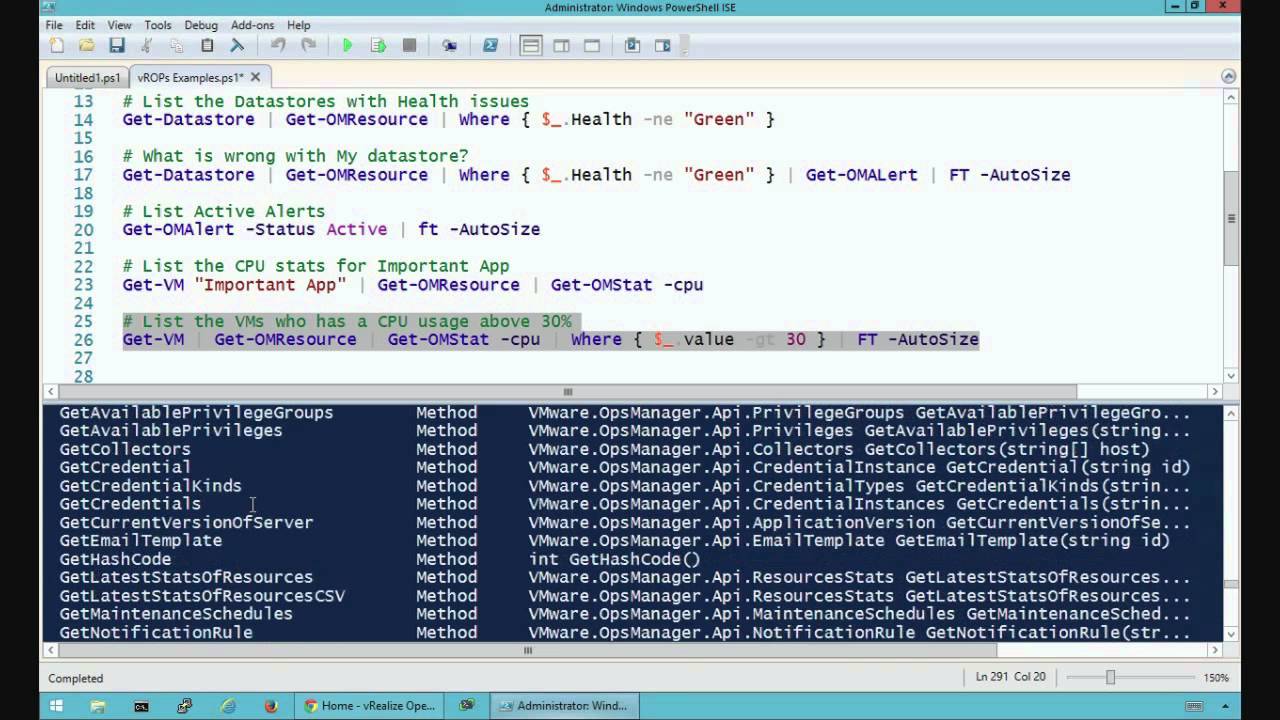This screenshot has height=720, width=1280.
Task: Click the Show Command Window icon
Action: click(632, 45)
